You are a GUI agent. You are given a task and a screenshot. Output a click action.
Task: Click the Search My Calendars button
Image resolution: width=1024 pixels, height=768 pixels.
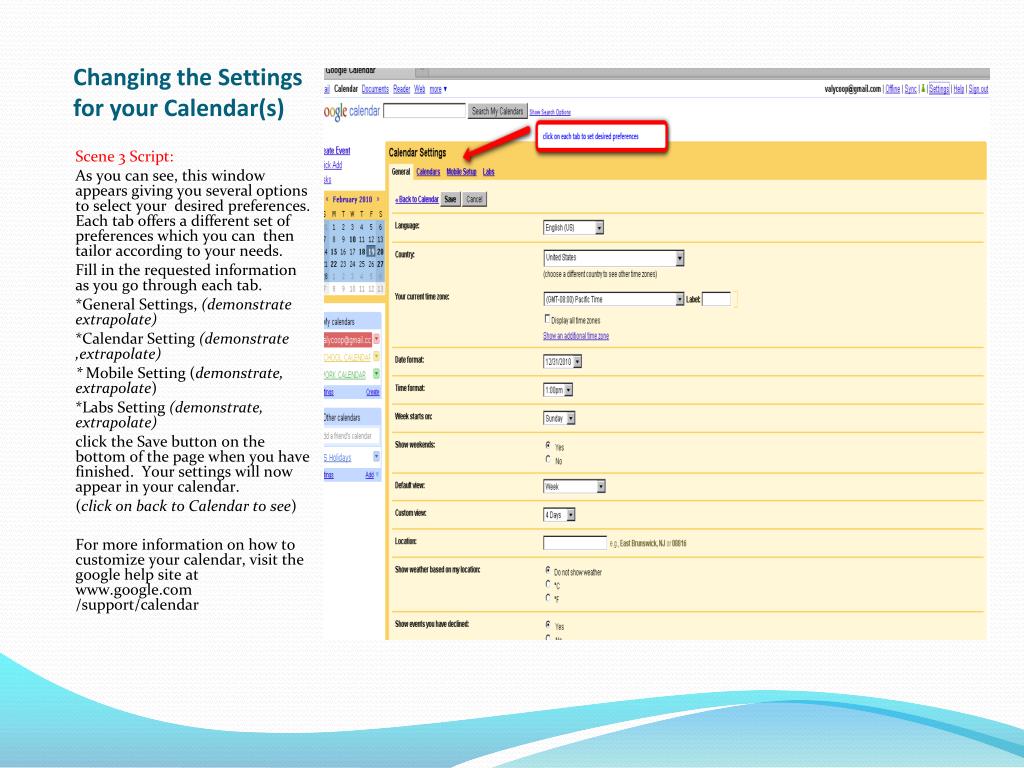click(x=498, y=111)
